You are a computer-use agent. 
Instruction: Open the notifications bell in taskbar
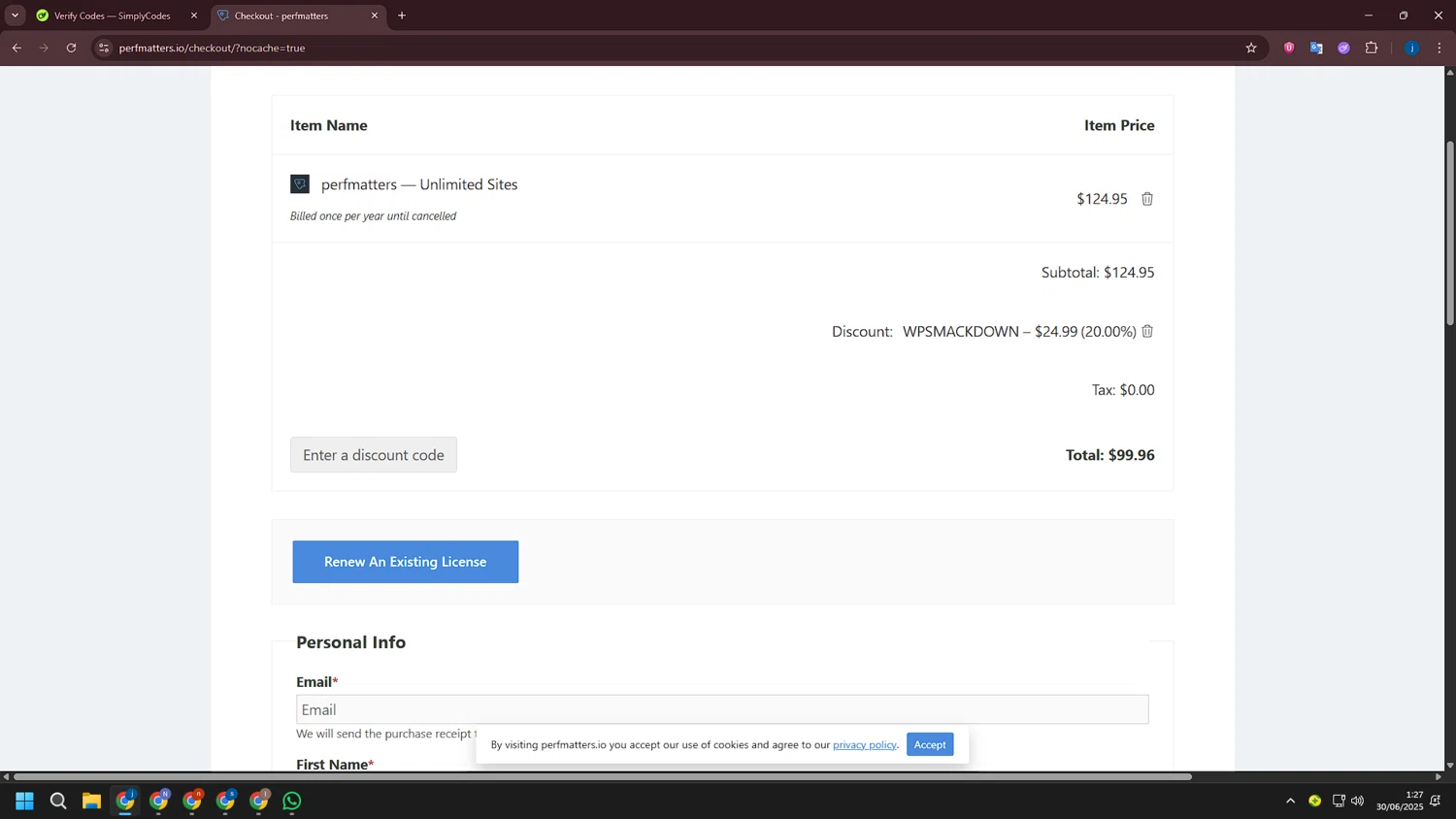click(x=1435, y=801)
